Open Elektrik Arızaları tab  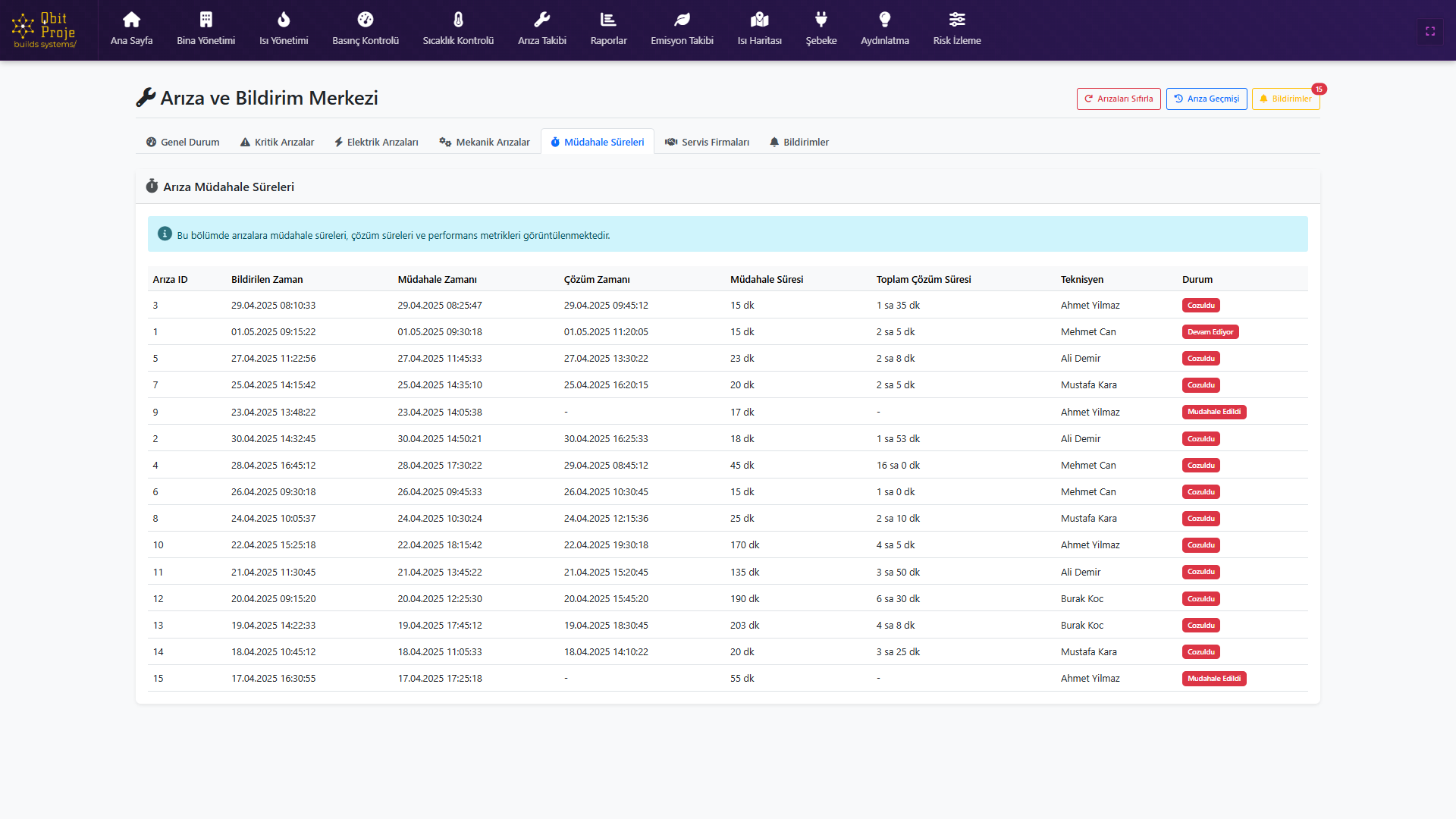pyautogui.click(x=376, y=142)
